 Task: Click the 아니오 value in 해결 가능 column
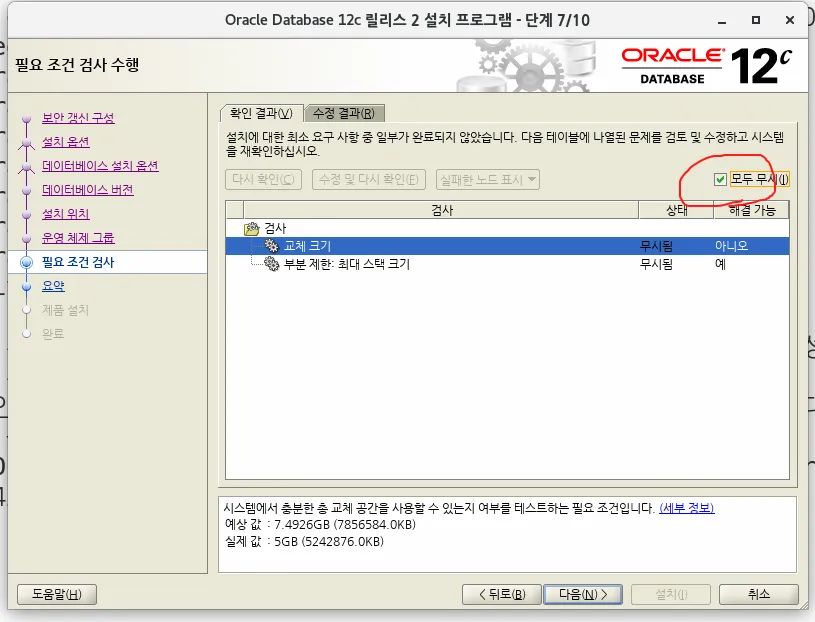pos(731,246)
